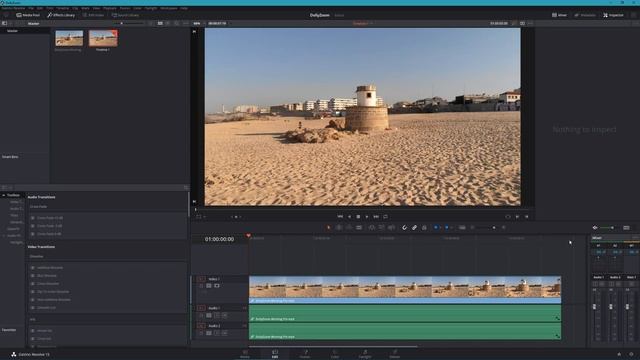Screen dimensions: 640x360
Task: Select the Timeline 1 thumbnail
Action: [x=103, y=39]
